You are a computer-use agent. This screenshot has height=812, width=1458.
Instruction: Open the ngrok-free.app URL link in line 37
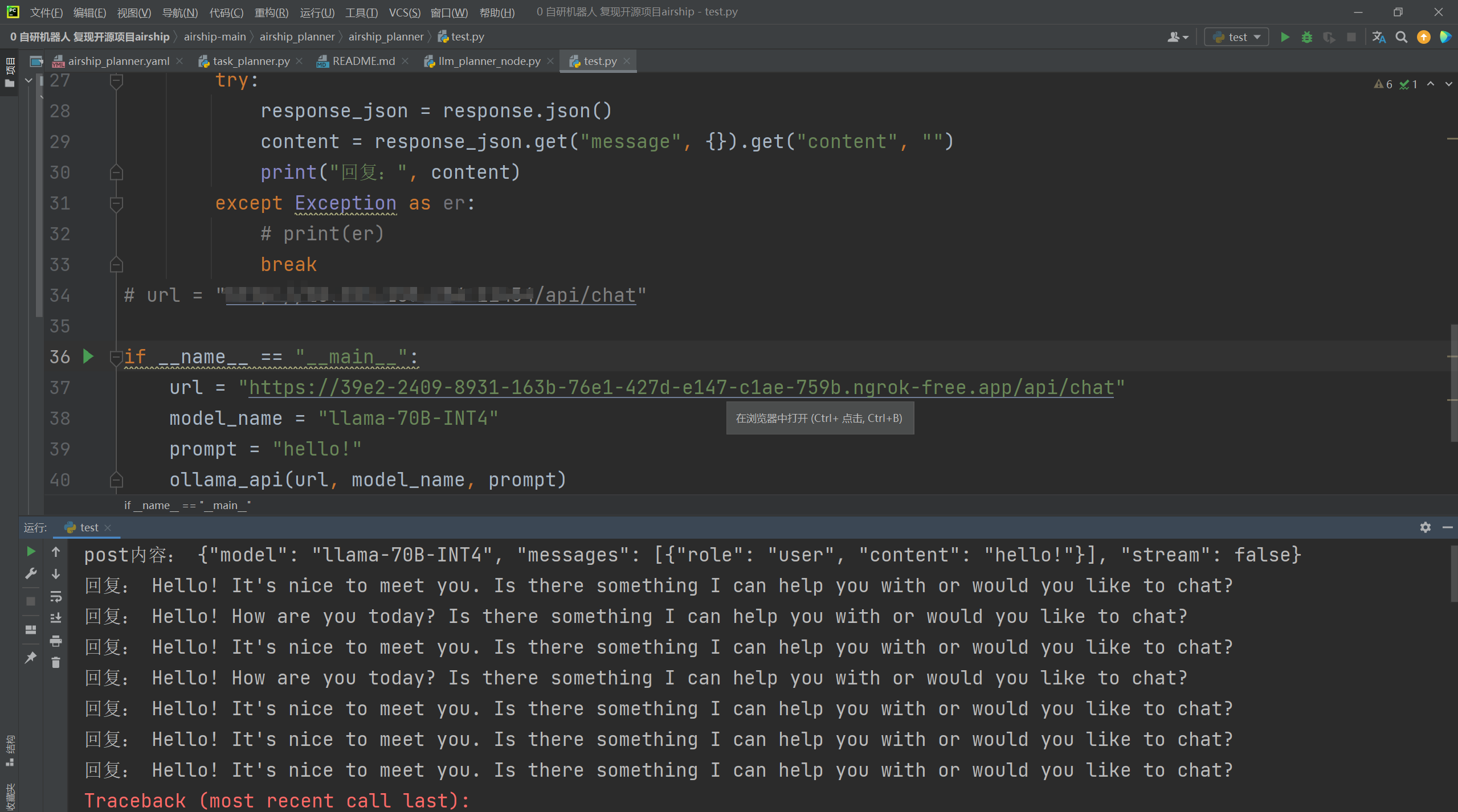tap(681, 387)
